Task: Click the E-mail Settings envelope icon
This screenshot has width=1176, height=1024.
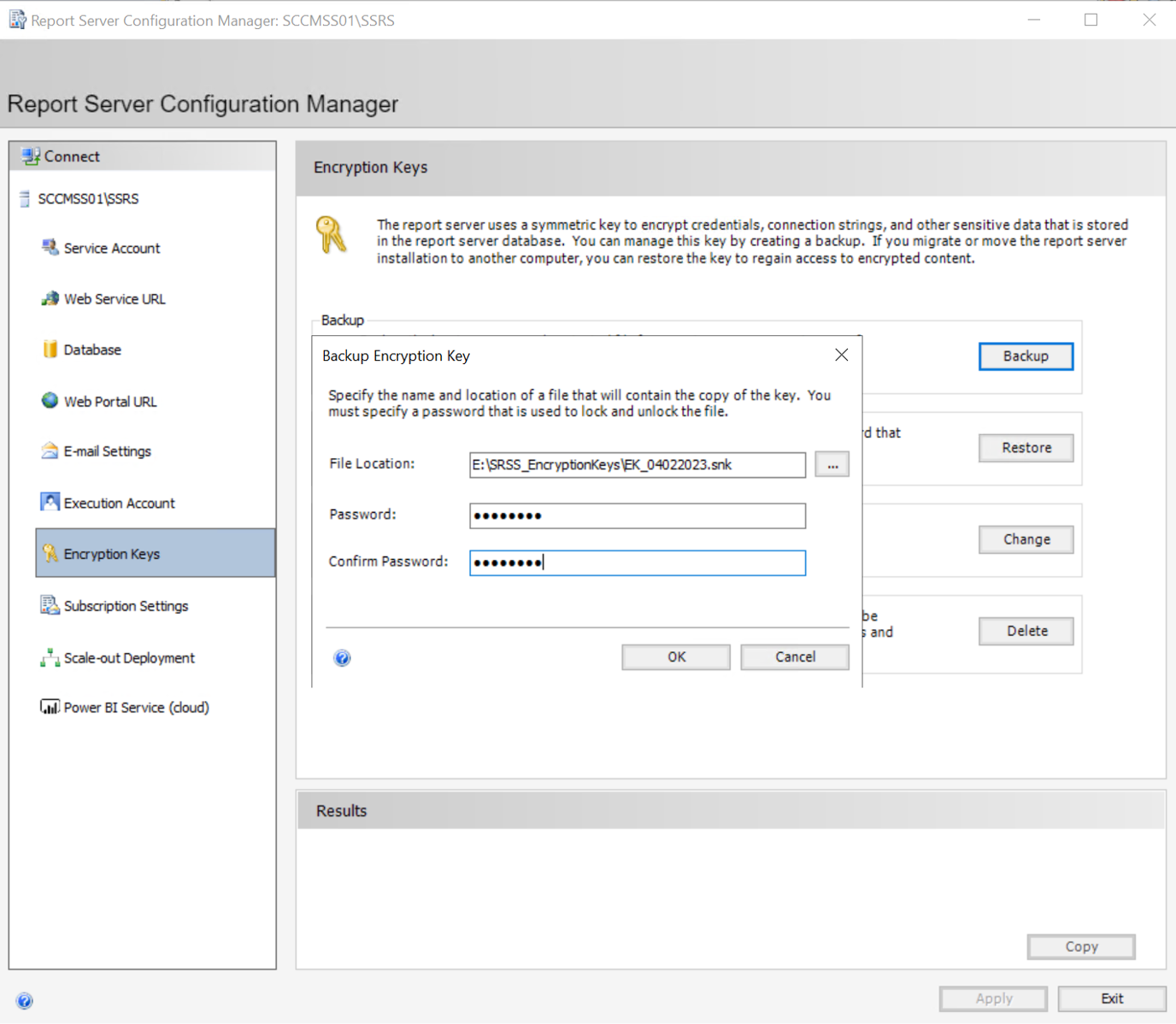Action: point(50,450)
